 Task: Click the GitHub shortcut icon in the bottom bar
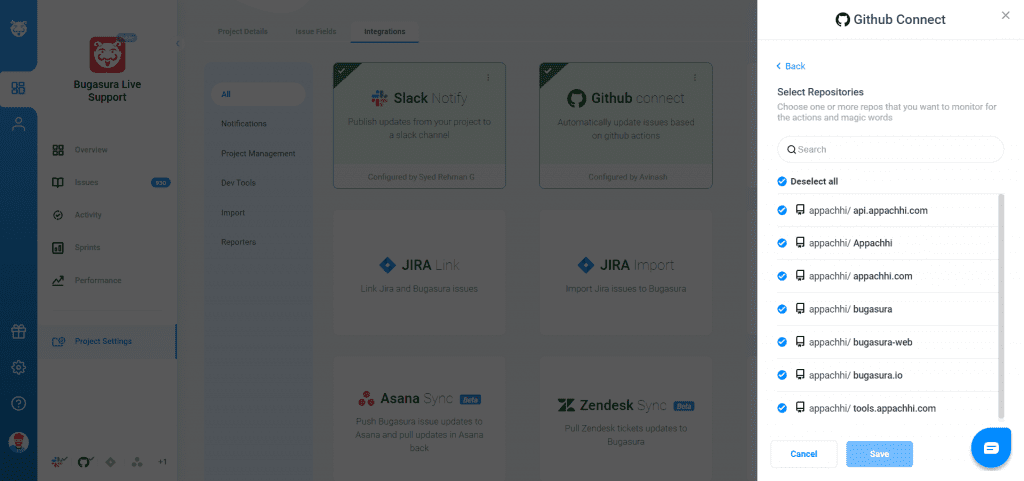[x=84, y=462]
